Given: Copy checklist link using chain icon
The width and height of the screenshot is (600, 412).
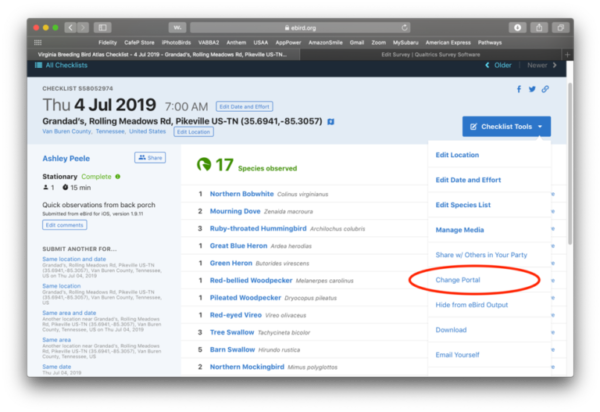Looking at the screenshot, I should point(545,89).
